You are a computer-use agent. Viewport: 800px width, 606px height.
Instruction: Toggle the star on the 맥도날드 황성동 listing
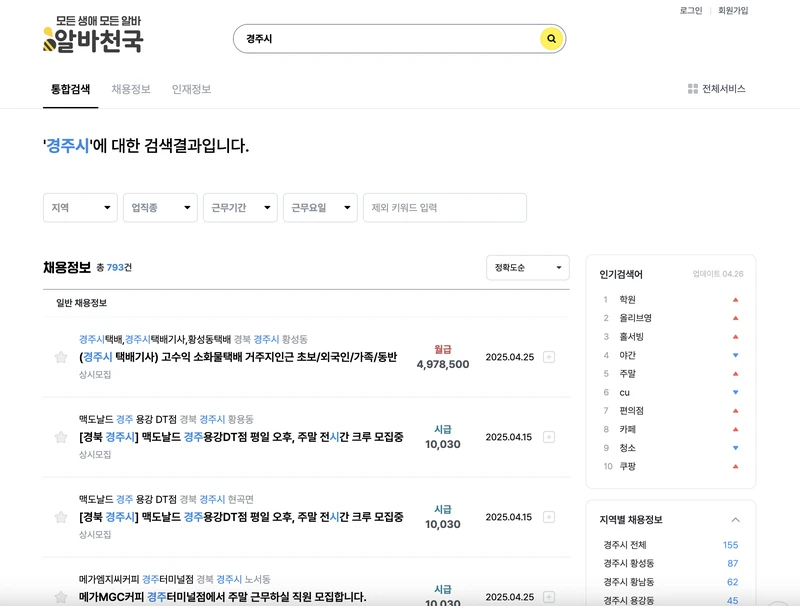(58, 435)
